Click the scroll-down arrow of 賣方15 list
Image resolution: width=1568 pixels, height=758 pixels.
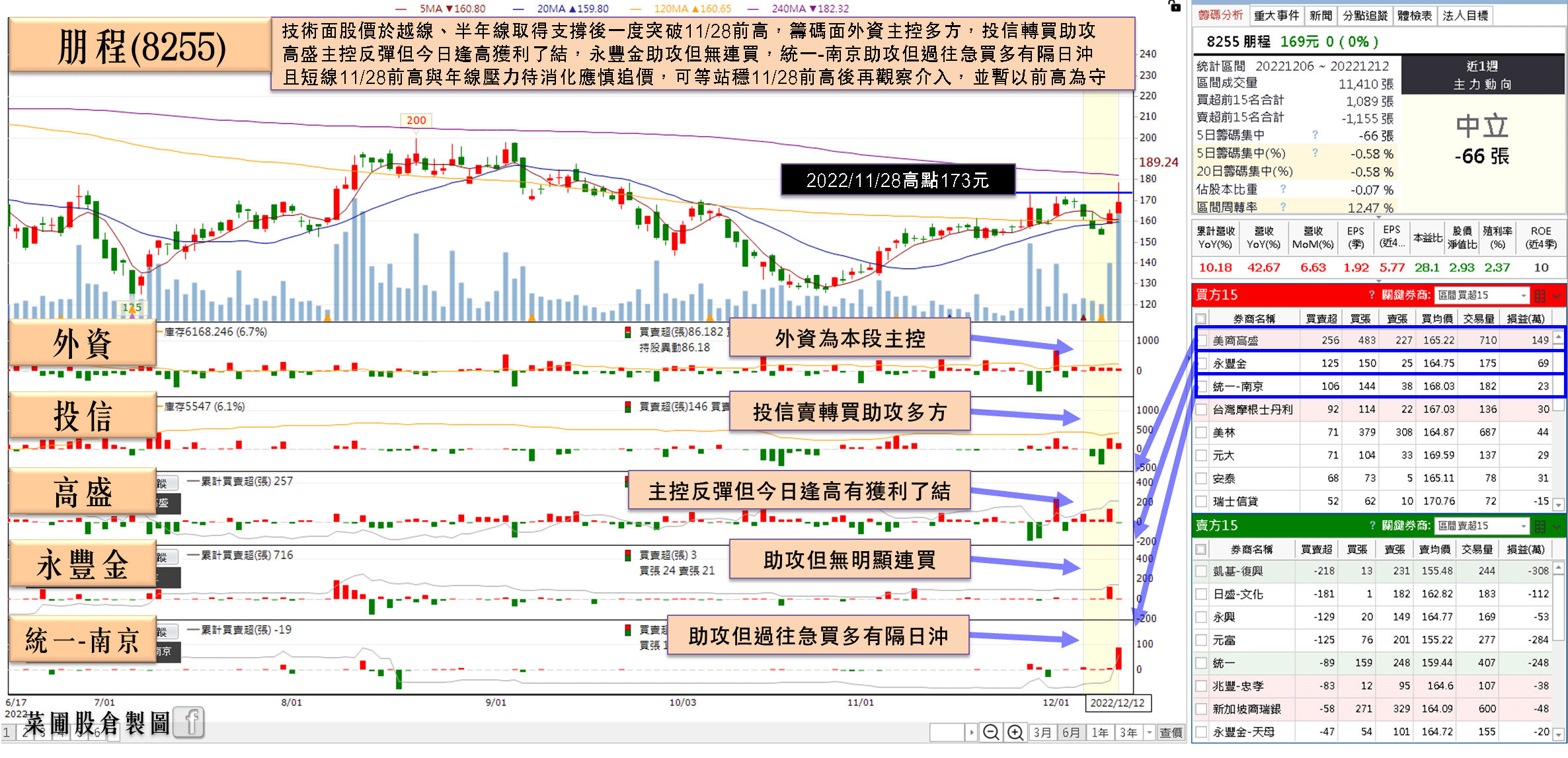pyautogui.click(x=1558, y=734)
